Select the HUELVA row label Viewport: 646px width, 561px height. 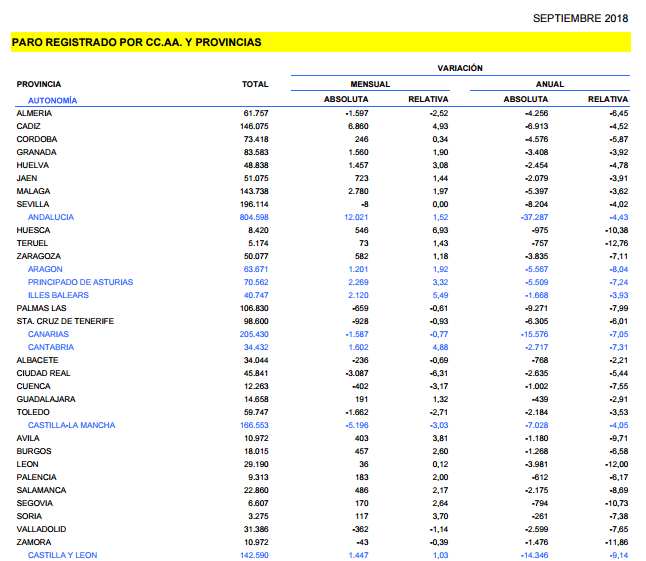click(x=33, y=165)
